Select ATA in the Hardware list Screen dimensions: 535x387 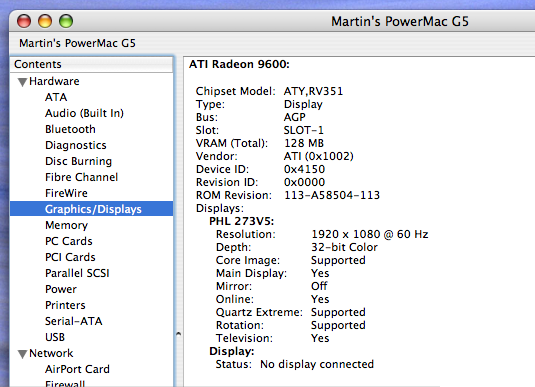(56, 97)
